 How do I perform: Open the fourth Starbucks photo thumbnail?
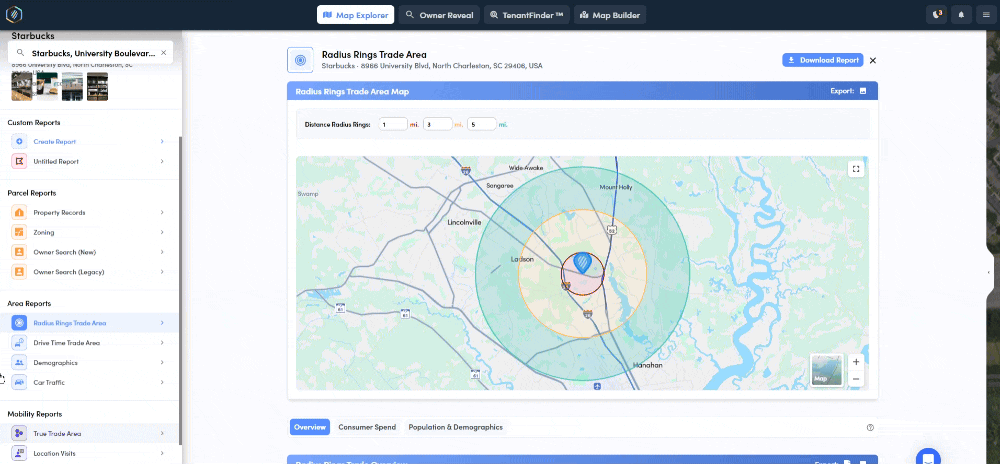click(97, 86)
